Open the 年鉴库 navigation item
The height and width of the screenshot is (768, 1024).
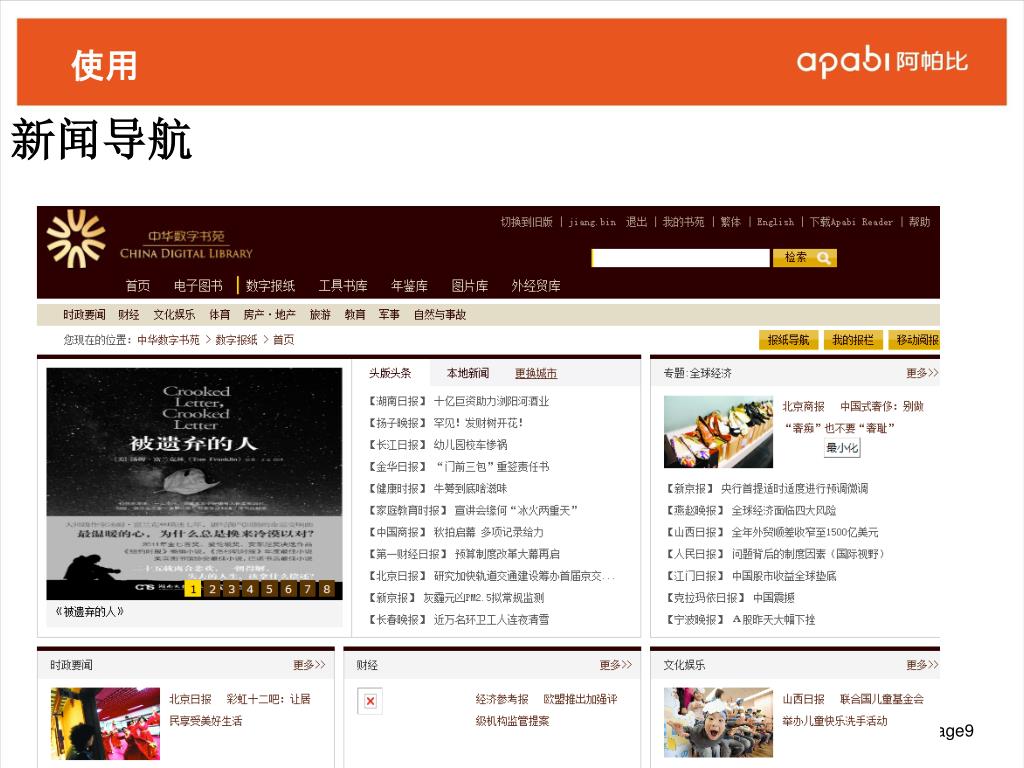point(409,286)
